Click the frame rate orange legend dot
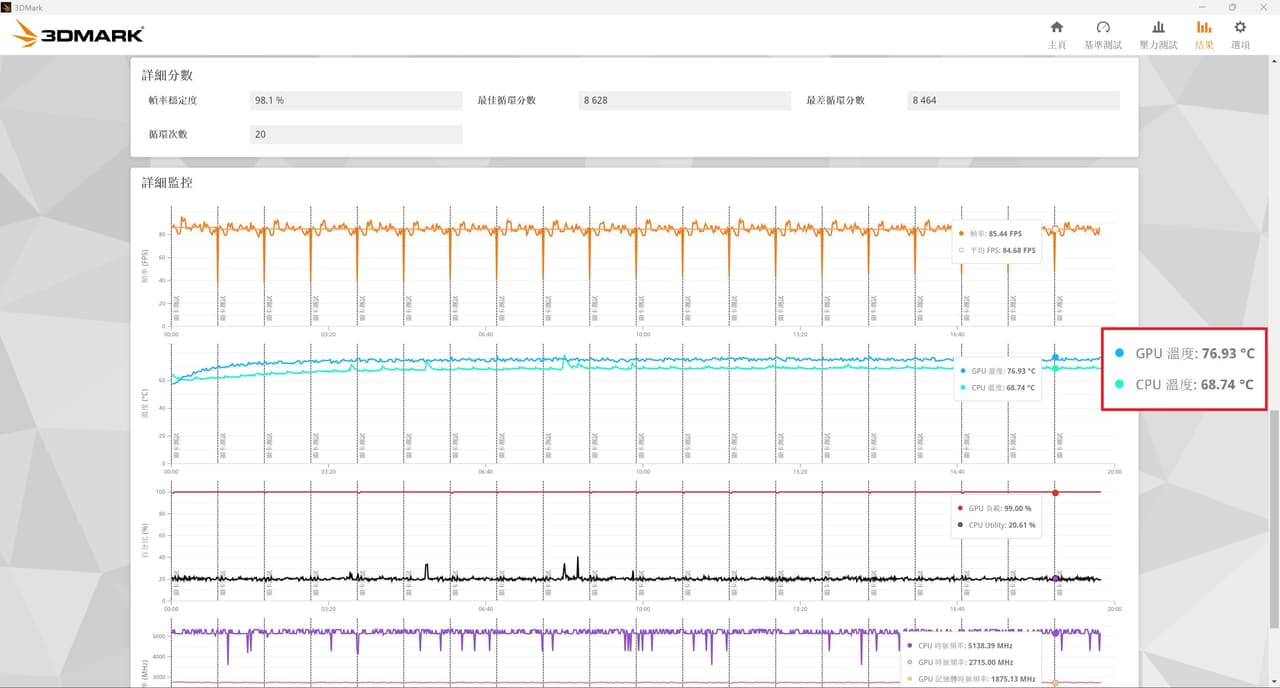The width and height of the screenshot is (1280, 688). pos(962,233)
